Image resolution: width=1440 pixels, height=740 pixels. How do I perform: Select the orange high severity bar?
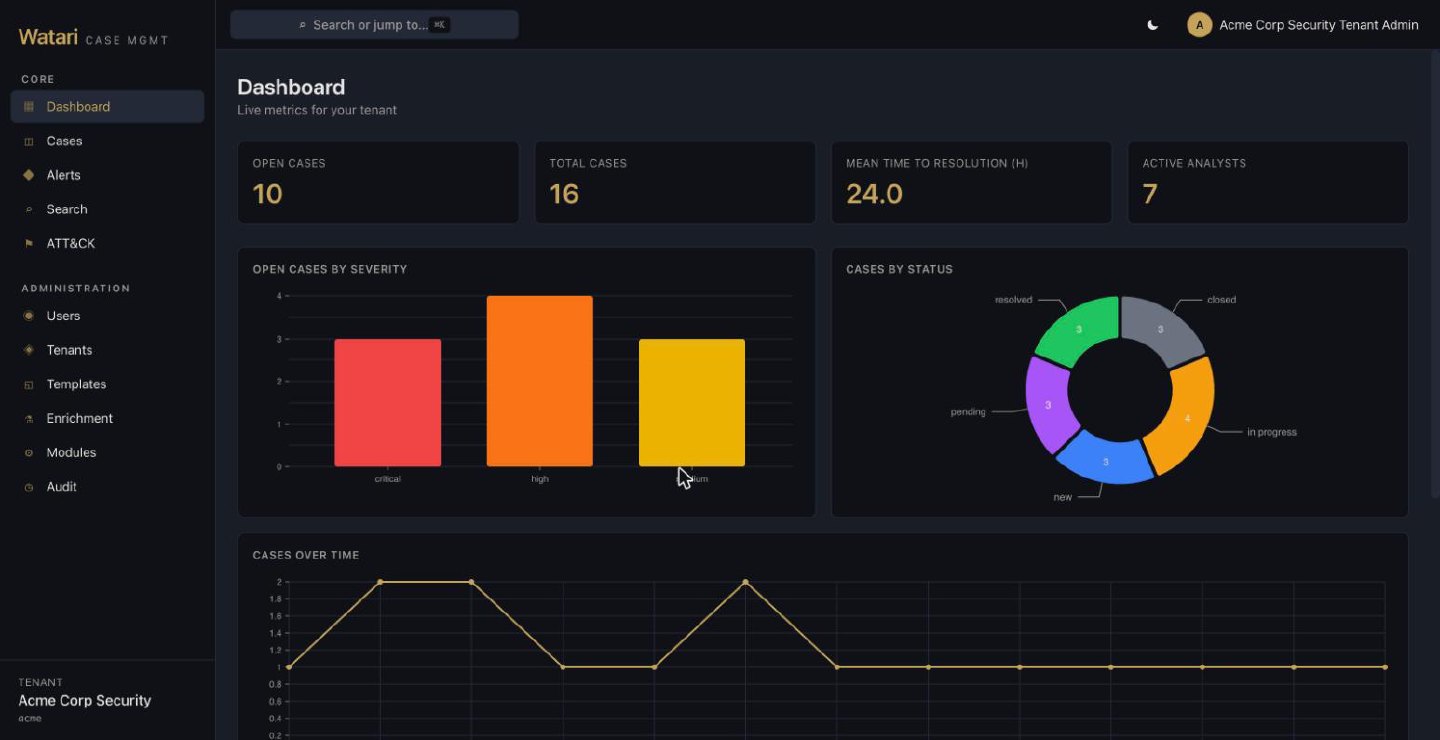click(x=540, y=381)
